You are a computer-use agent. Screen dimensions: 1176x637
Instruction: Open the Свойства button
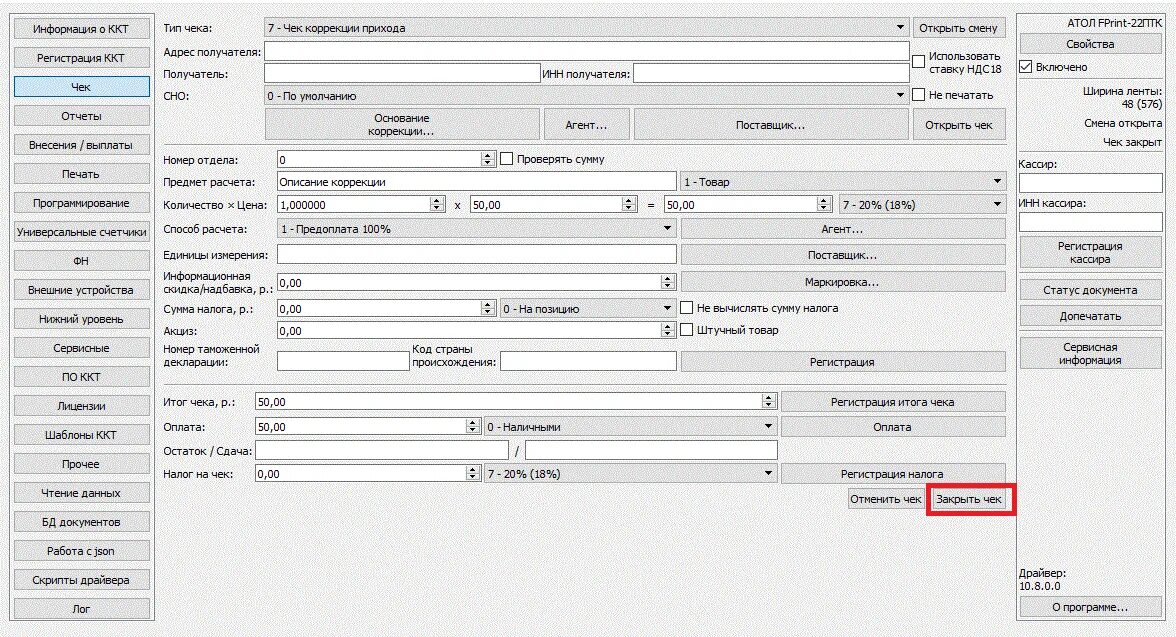[x=1090, y=44]
